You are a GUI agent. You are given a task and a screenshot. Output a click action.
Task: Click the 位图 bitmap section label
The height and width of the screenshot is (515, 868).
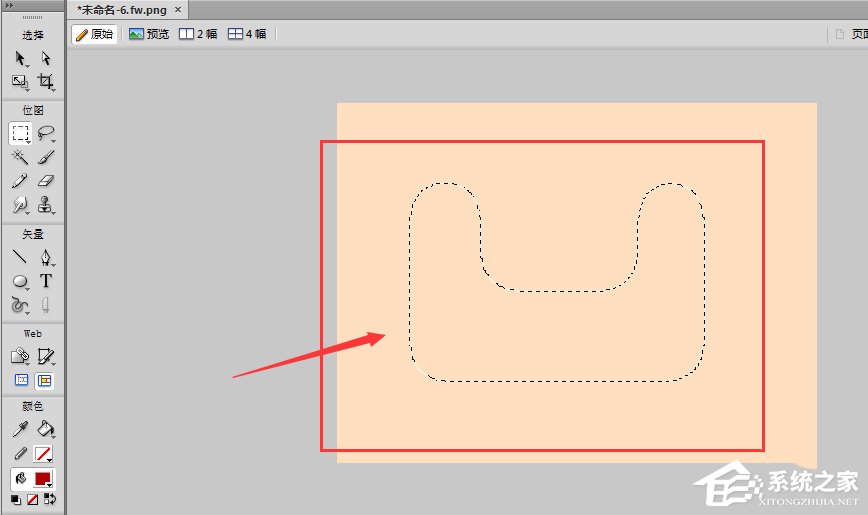(x=33, y=110)
